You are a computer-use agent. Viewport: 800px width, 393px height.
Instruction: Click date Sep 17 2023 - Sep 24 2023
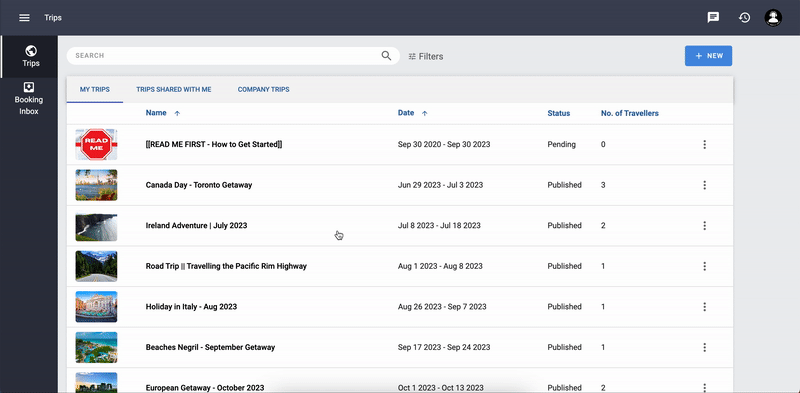pos(444,347)
